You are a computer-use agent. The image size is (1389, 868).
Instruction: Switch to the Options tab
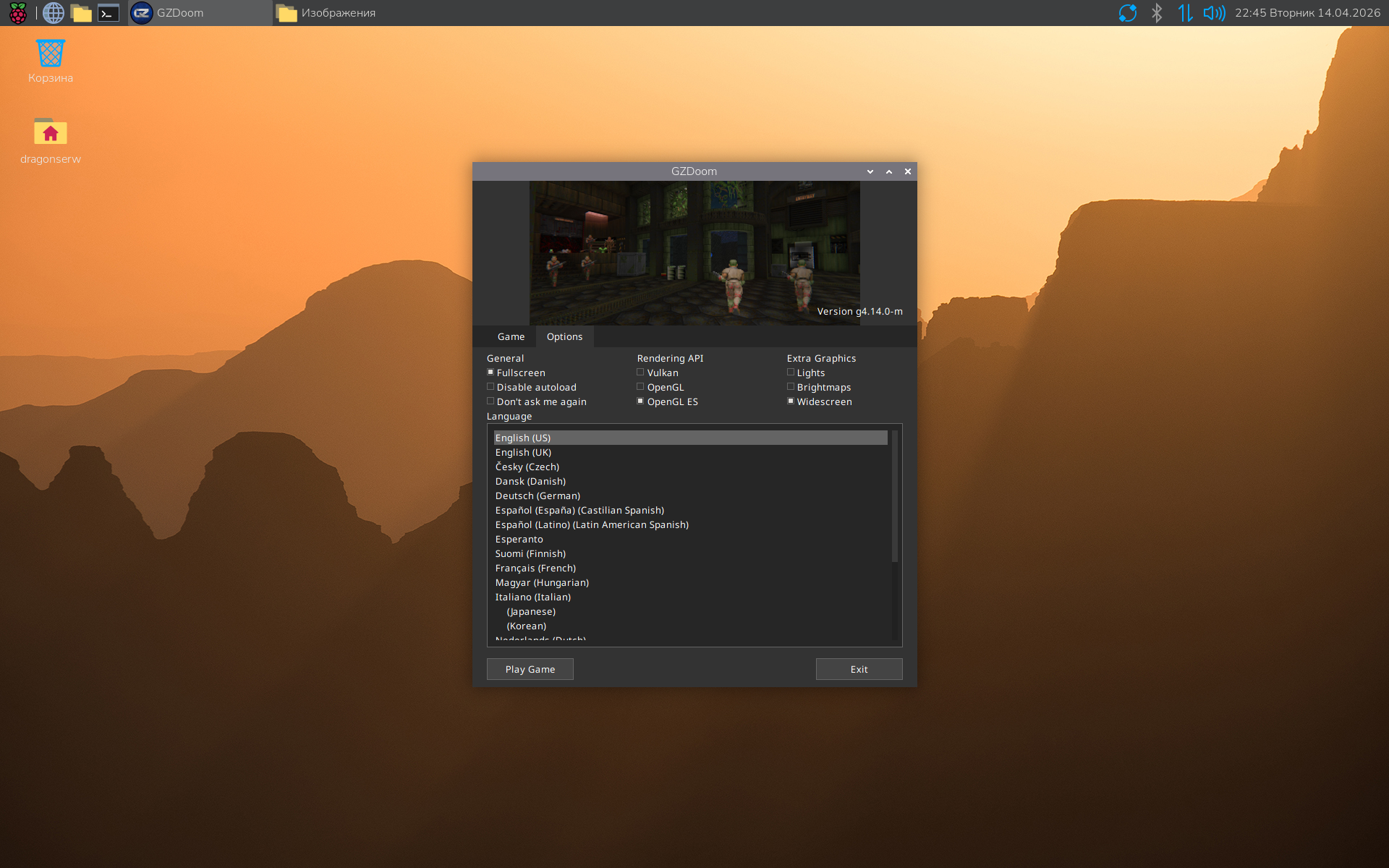point(564,337)
